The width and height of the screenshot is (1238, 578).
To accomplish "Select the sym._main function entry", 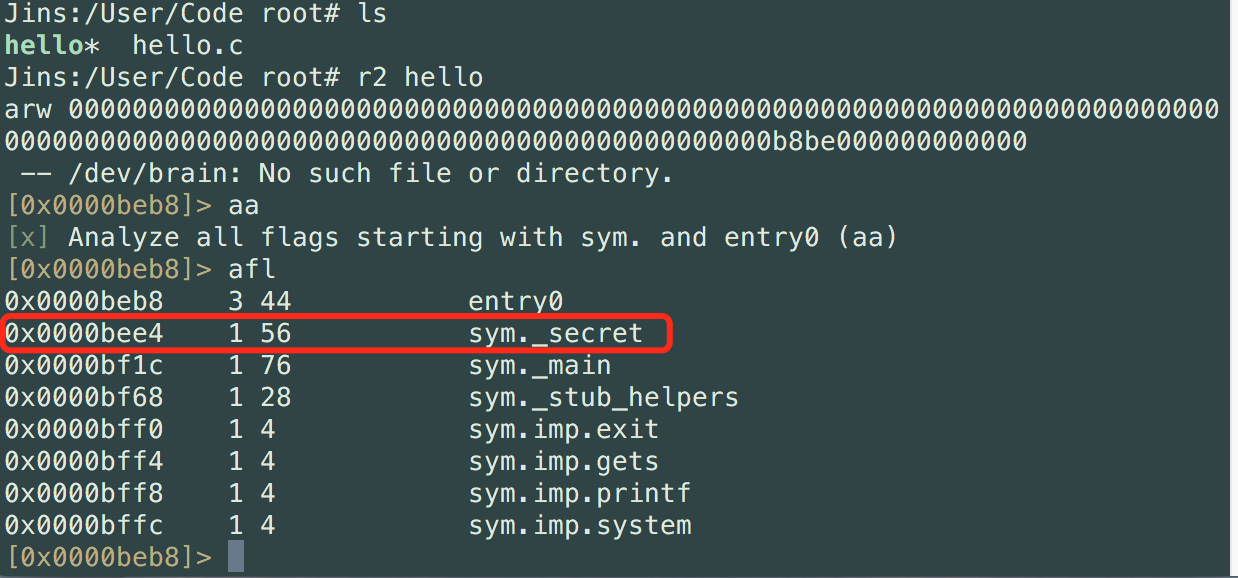I will pyautogui.click(x=539, y=365).
